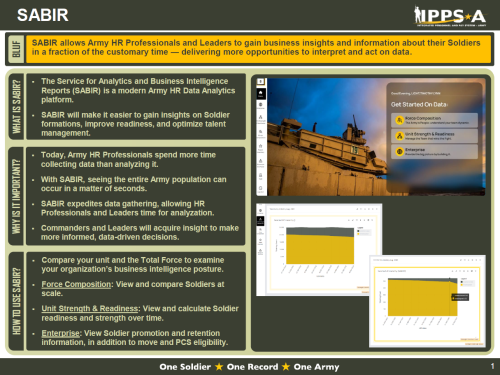Viewport: 500px width, 375px height.
Task: Click bullet 'SABIR expedites data gathering'
Action: click(127, 208)
